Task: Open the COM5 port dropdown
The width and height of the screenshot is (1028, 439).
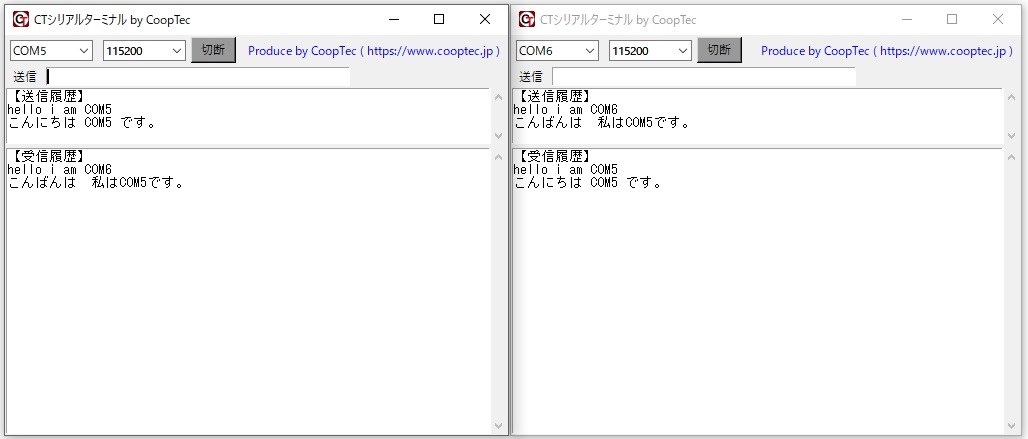Action: coord(51,51)
